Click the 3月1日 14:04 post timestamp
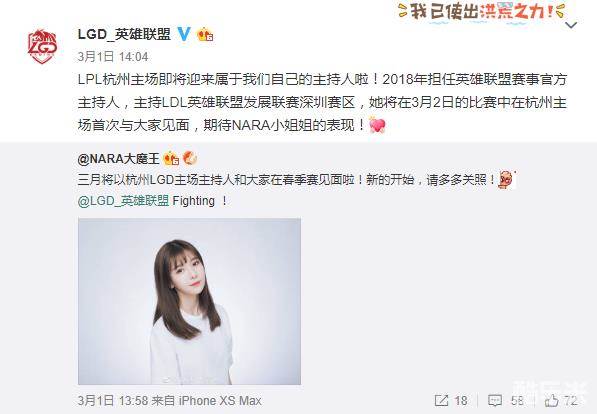 point(113,57)
